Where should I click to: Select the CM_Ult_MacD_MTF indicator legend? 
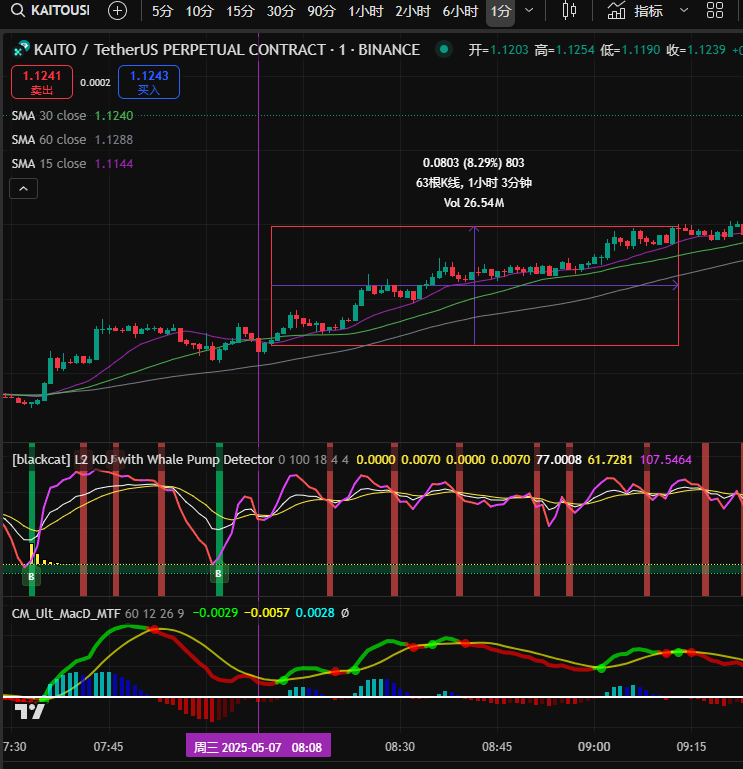66,613
